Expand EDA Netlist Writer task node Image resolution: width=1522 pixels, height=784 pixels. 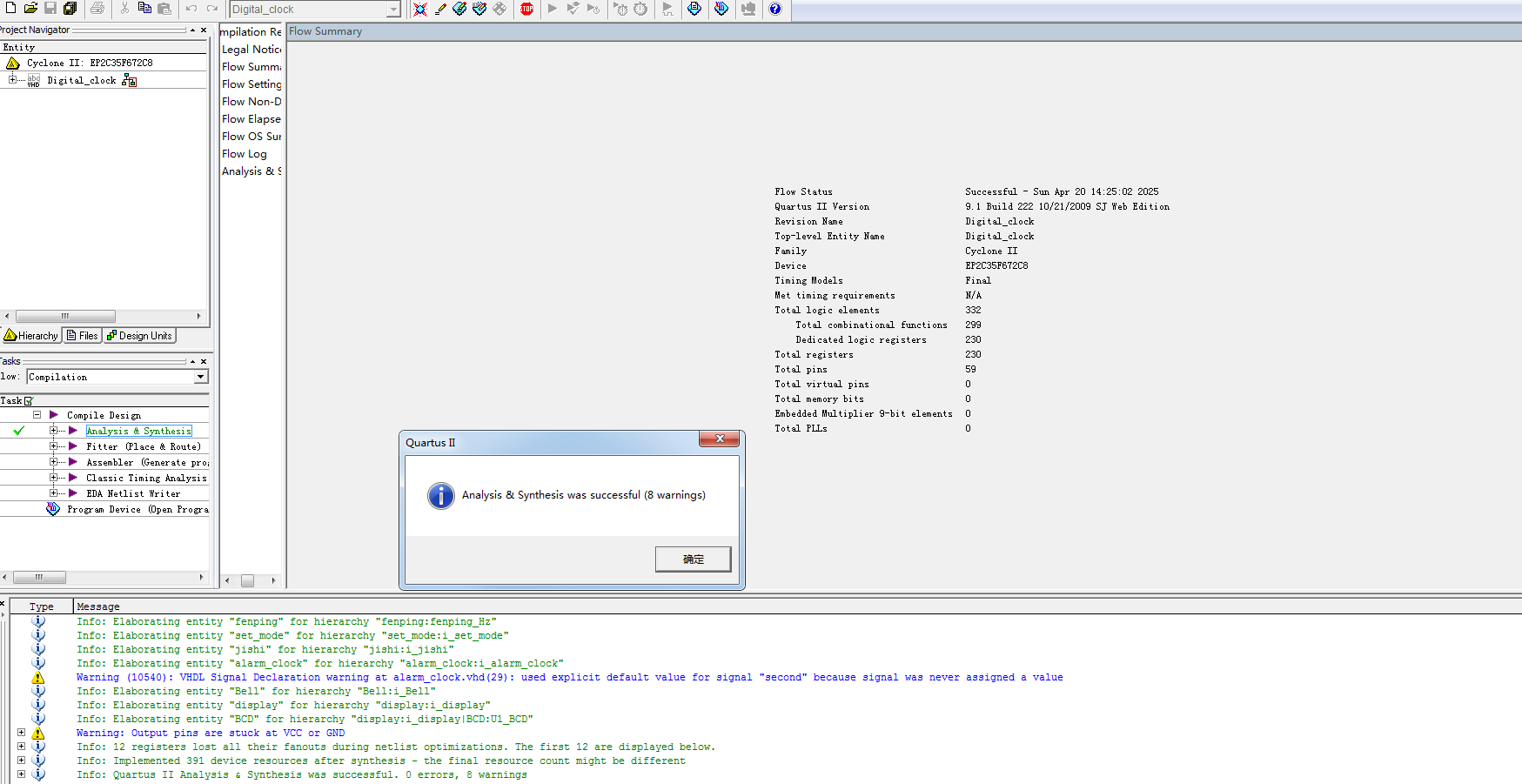[53, 493]
